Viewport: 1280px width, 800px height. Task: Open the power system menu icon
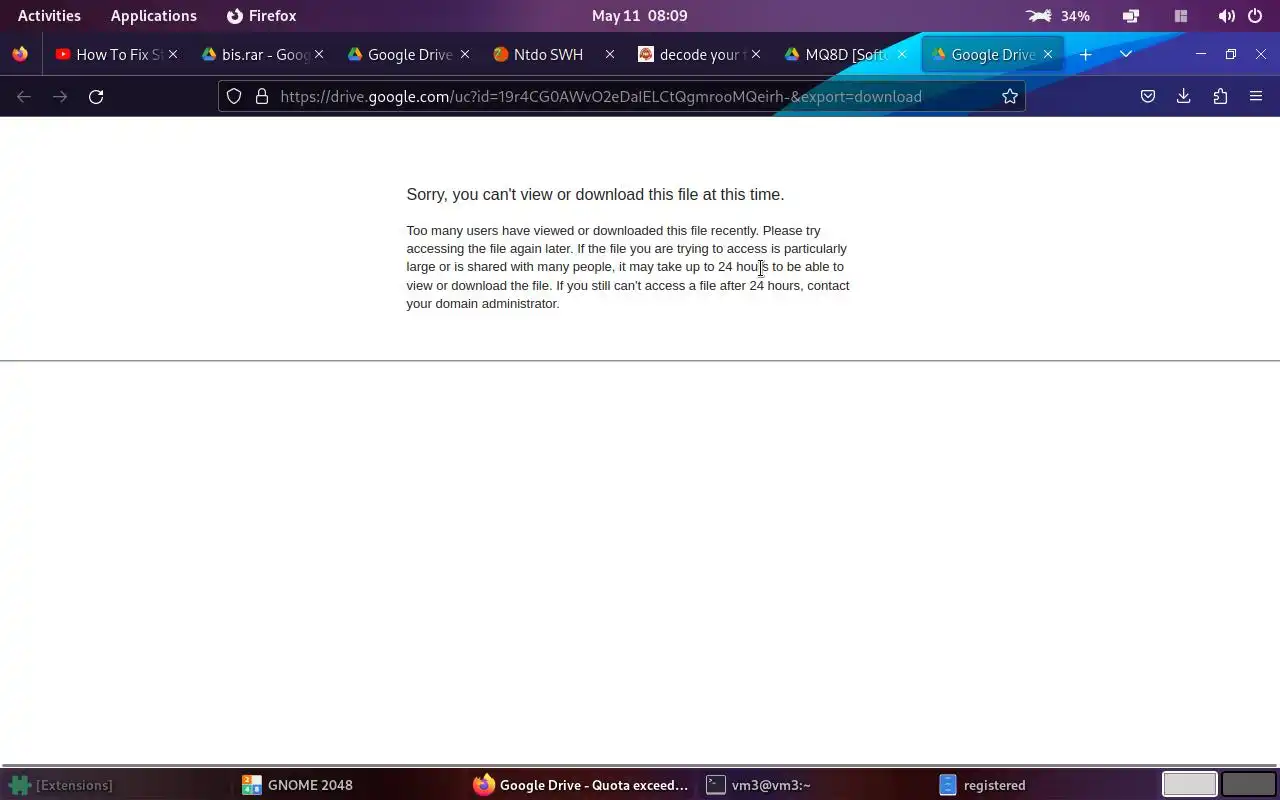point(1256,16)
